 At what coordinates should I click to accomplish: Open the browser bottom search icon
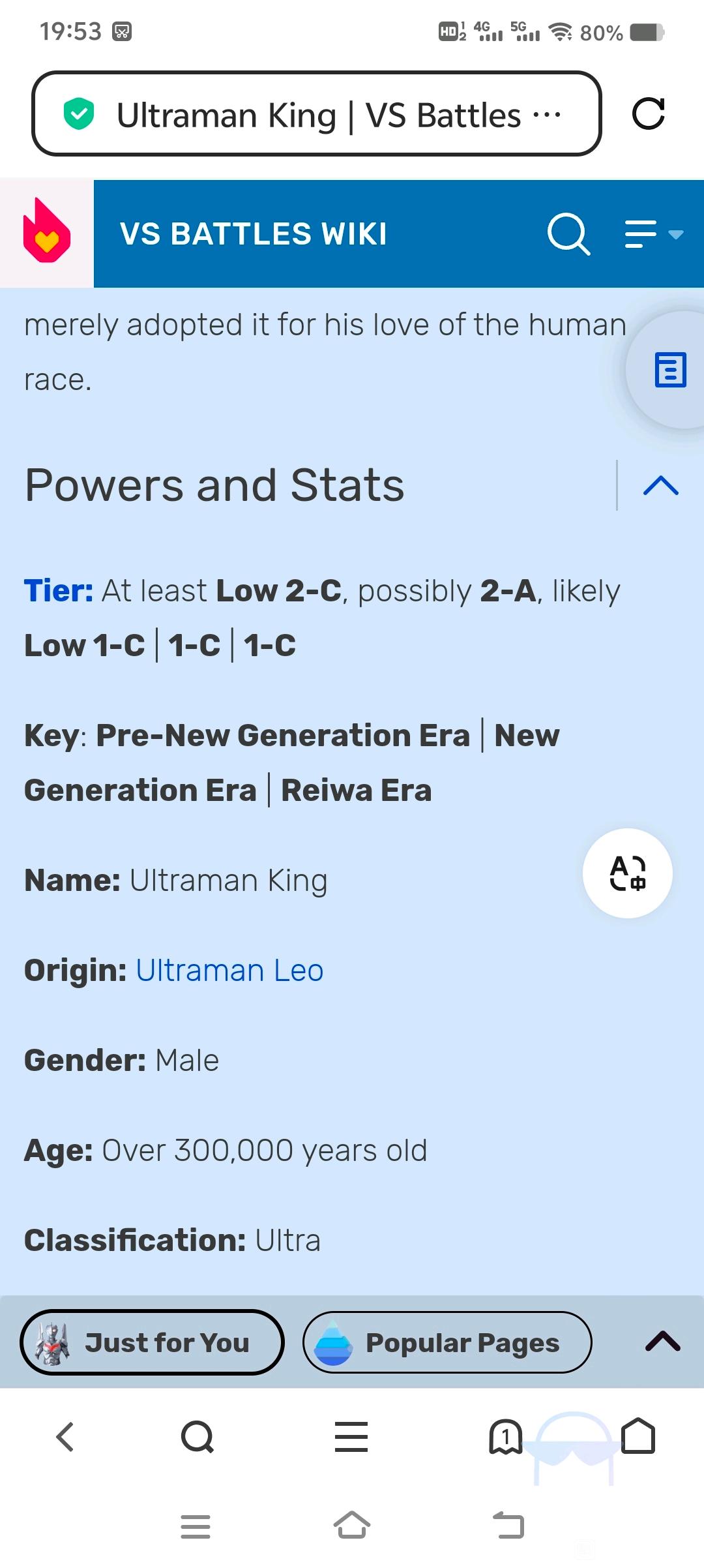pyautogui.click(x=198, y=1437)
